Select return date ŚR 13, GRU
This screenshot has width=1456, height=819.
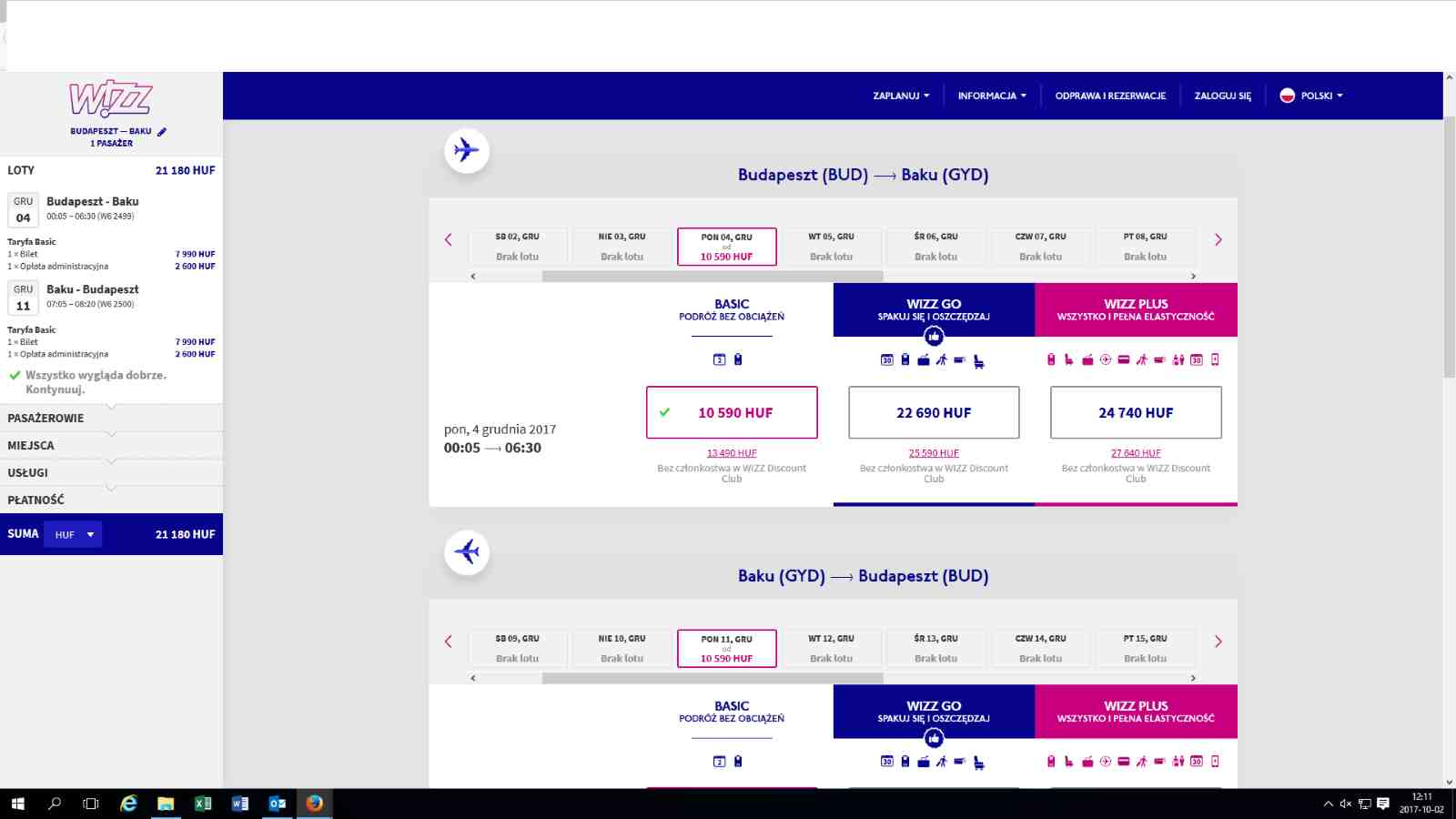[x=936, y=648]
